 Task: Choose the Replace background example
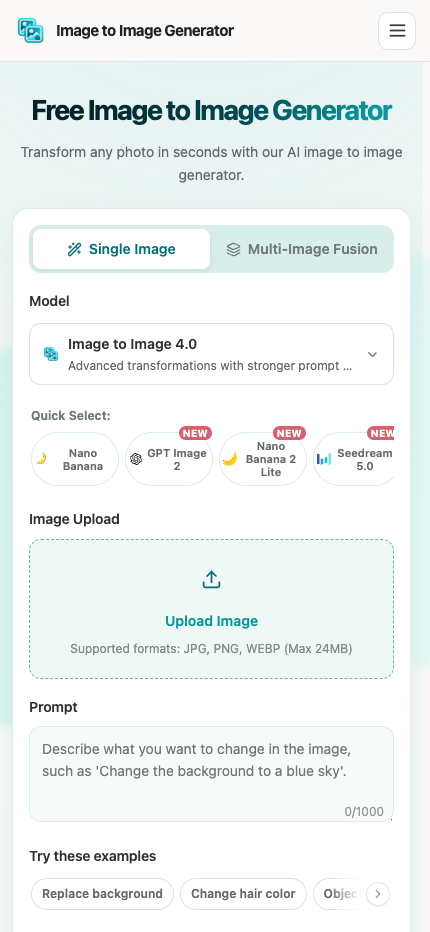click(102, 893)
